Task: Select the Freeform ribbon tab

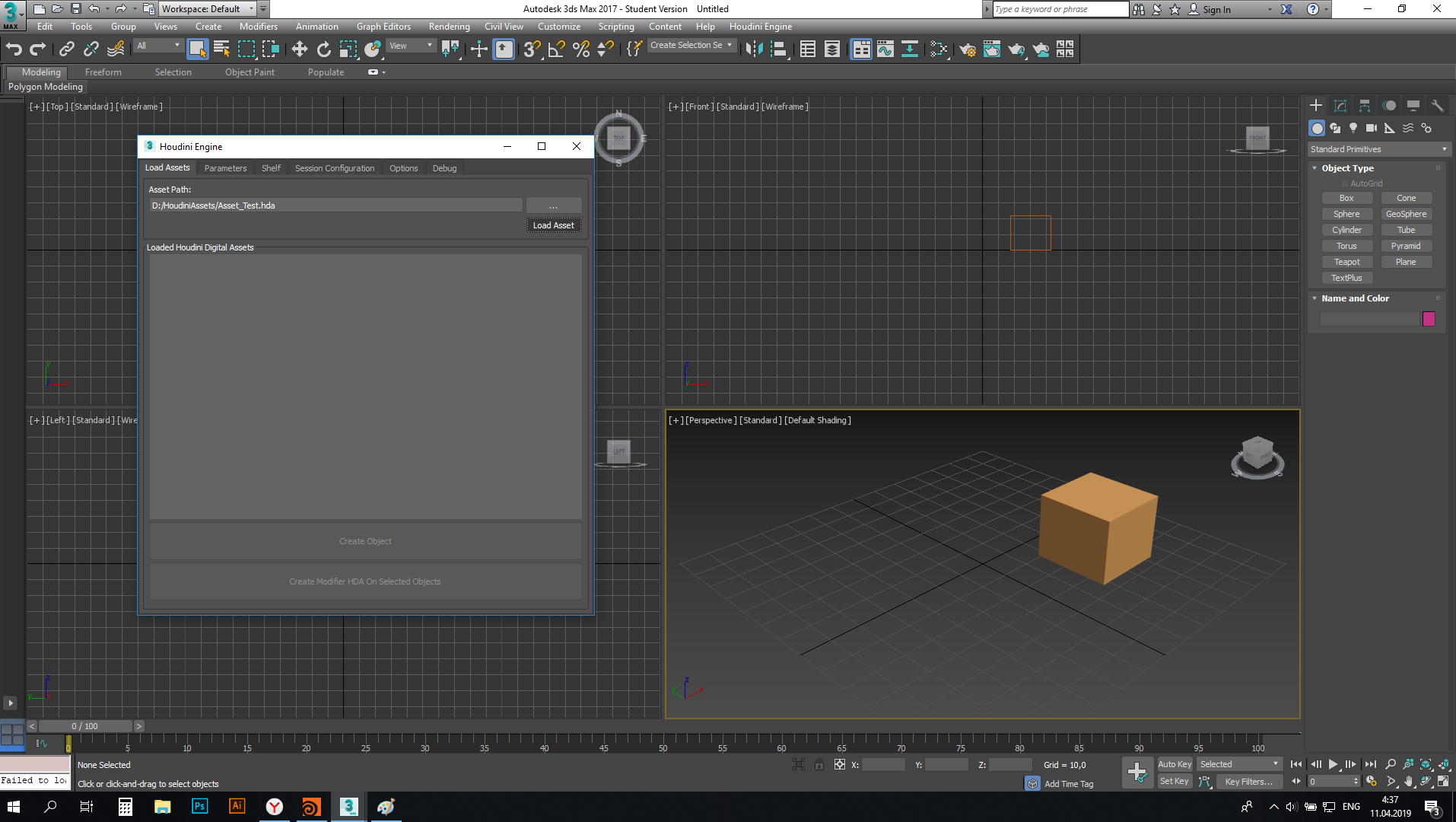Action: pos(103,72)
